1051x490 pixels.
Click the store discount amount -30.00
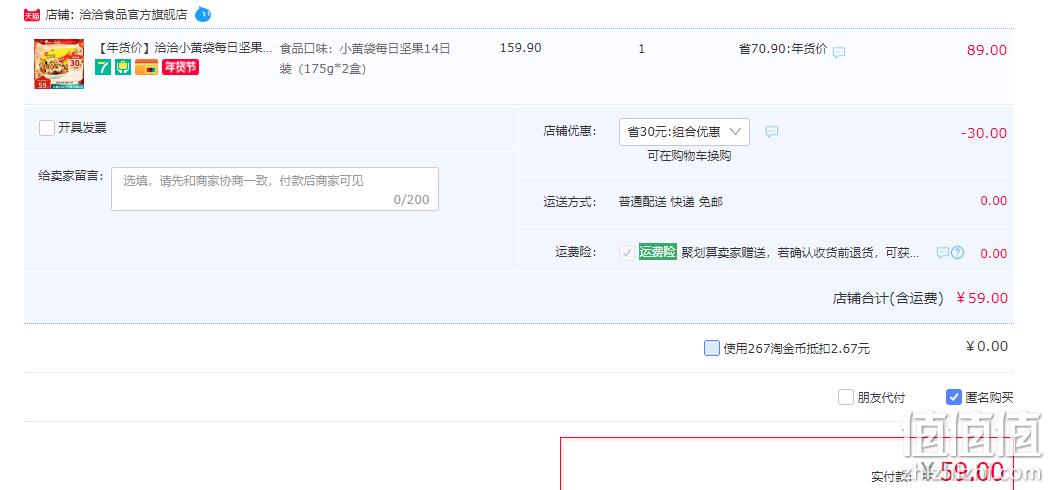click(x=984, y=133)
